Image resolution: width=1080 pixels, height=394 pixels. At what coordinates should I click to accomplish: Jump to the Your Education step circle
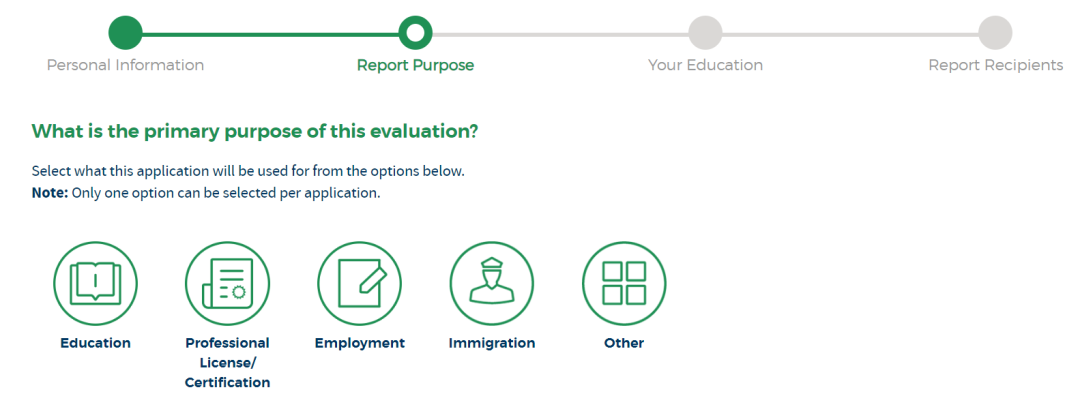click(705, 32)
